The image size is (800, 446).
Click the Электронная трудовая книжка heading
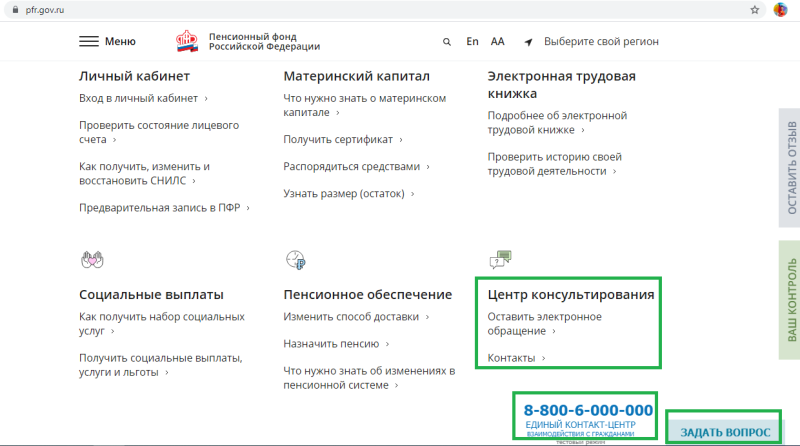pyautogui.click(x=562, y=85)
